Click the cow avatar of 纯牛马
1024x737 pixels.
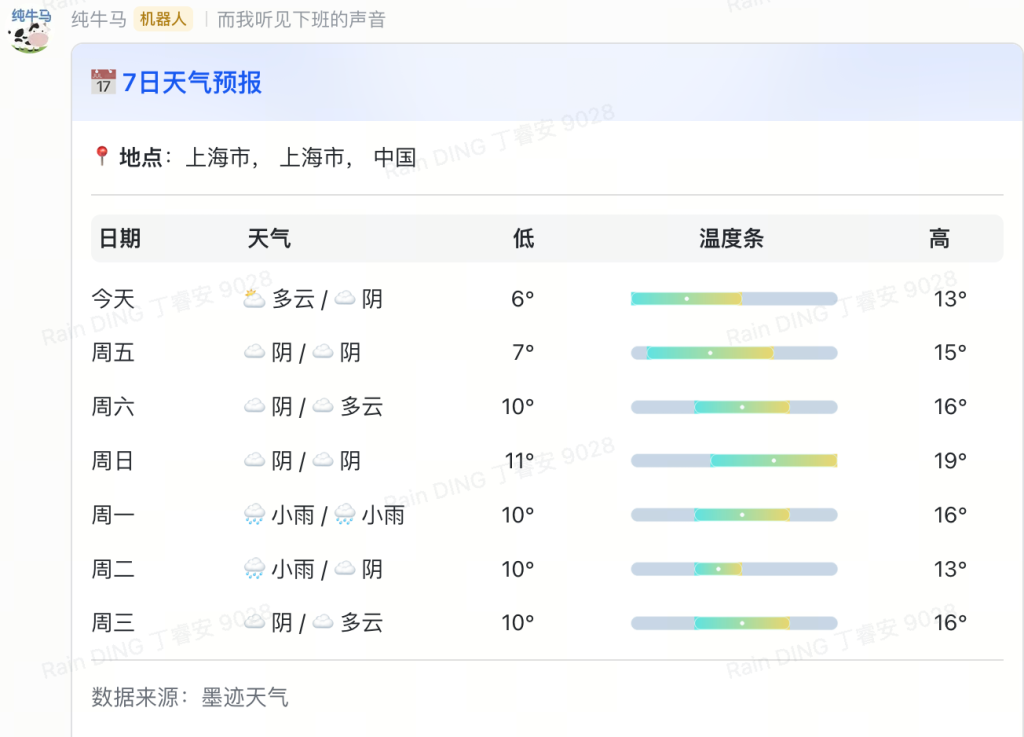tap(29, 32)
